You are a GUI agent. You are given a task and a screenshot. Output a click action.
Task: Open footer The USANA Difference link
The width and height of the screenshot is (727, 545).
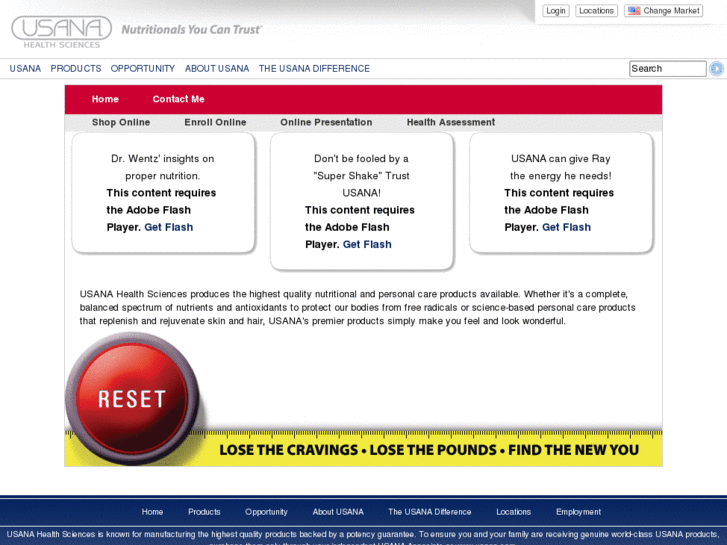tap(430, 512)
